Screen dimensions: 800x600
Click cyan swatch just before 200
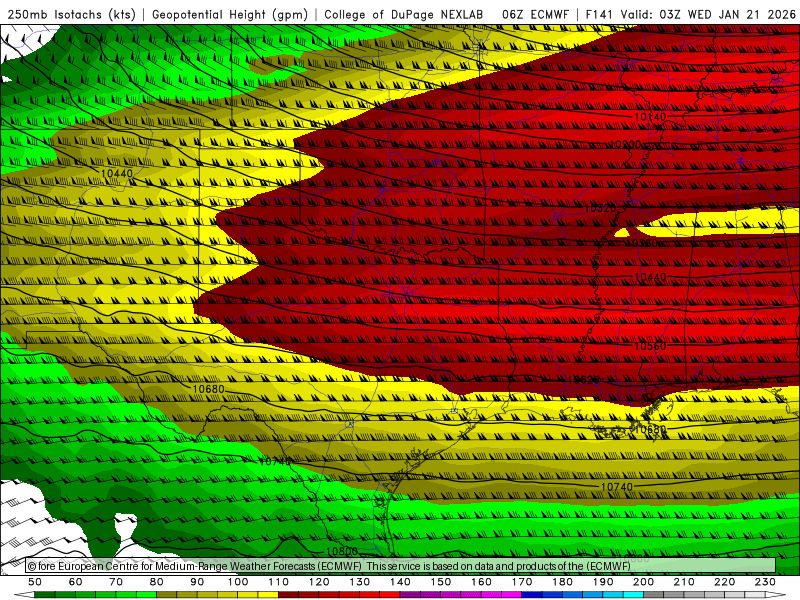[633, 595]
